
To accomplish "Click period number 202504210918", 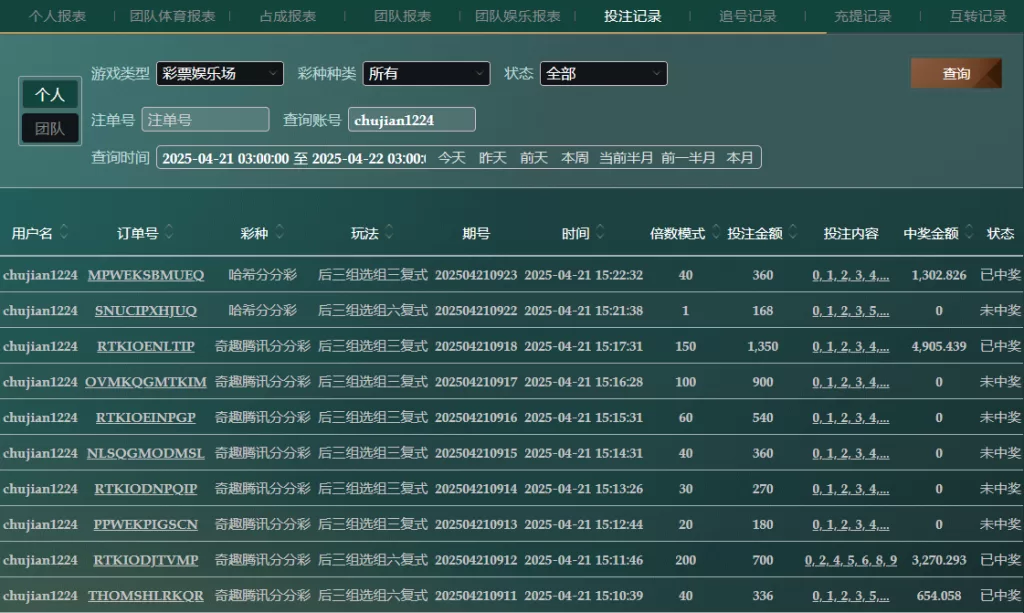I will click(x=476, y=346).
